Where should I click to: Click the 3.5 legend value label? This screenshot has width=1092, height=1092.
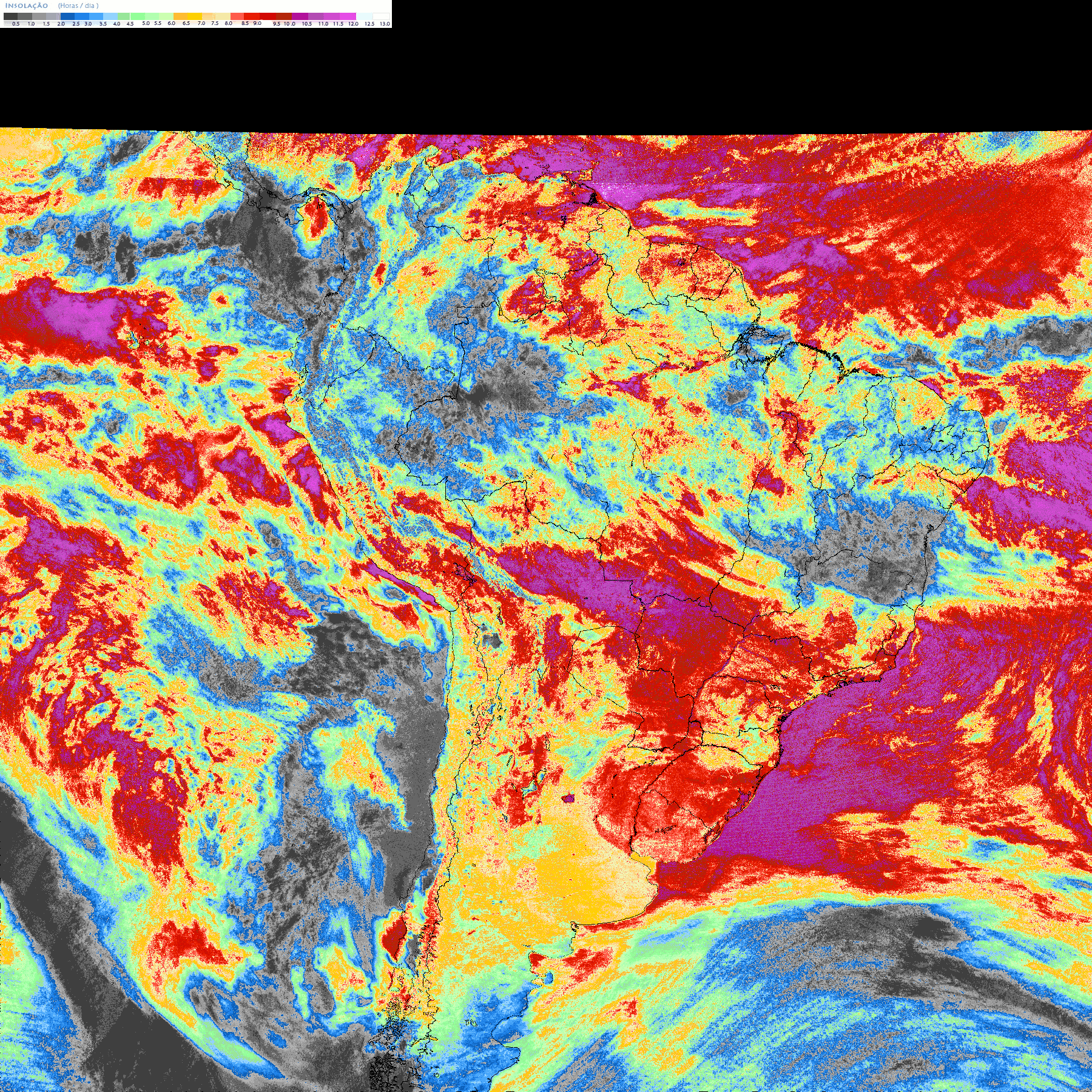(x=103, y=24)
